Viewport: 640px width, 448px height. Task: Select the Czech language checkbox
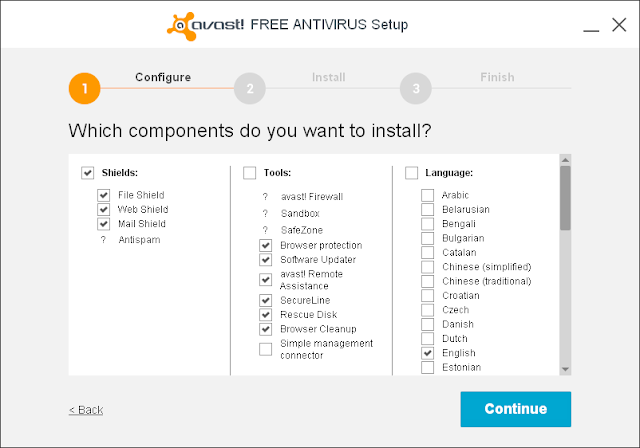pyautogui.click(x=427, y=310)
